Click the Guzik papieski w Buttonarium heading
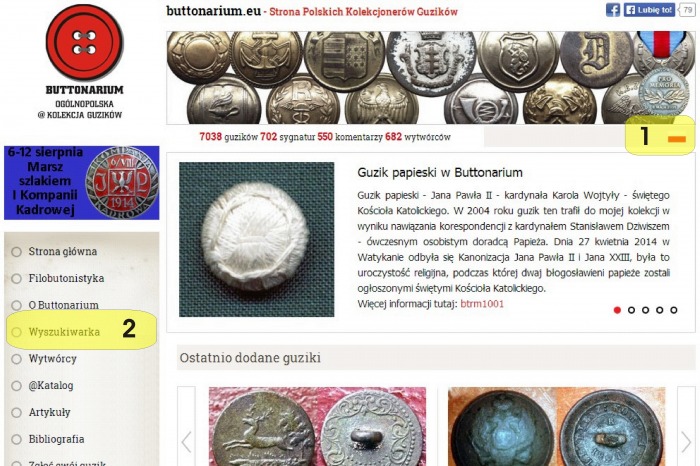This screenshot has width=700, height=466. 440,173
